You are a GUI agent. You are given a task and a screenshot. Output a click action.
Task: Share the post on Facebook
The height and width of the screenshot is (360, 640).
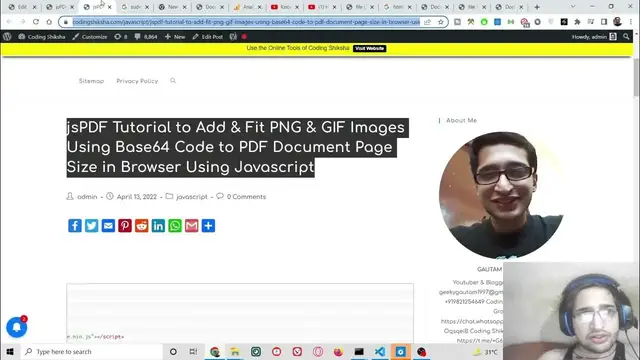point(75,226)
